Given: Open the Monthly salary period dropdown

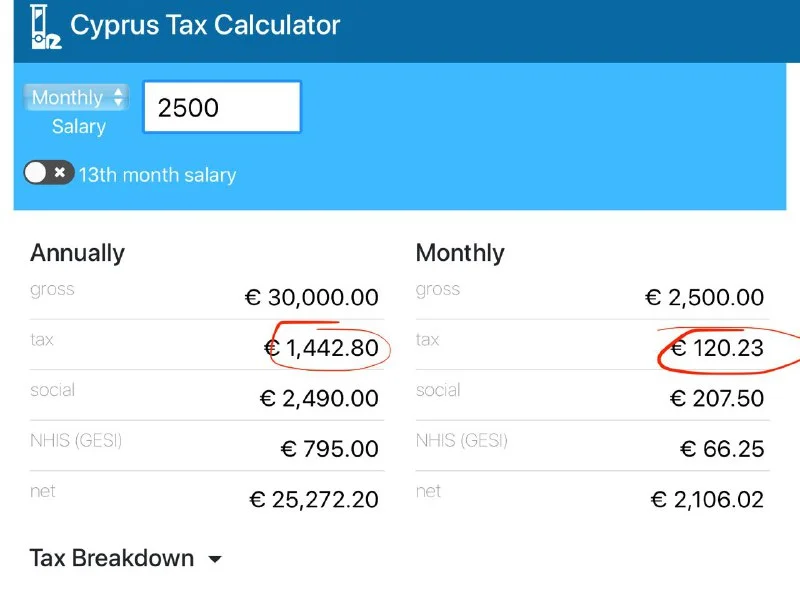Looking at the screenshot, I should [77, 98].
